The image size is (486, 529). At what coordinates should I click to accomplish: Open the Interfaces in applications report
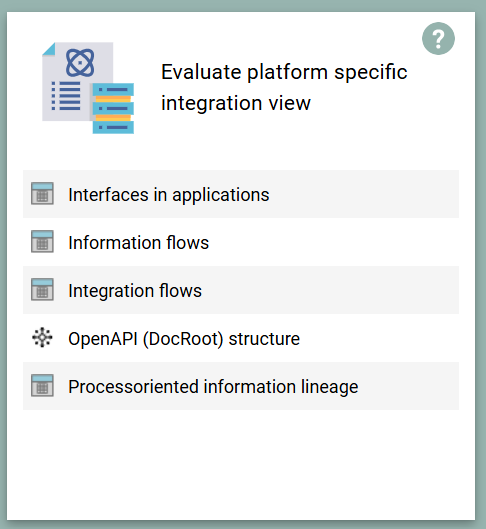click(x=169, y=195)
